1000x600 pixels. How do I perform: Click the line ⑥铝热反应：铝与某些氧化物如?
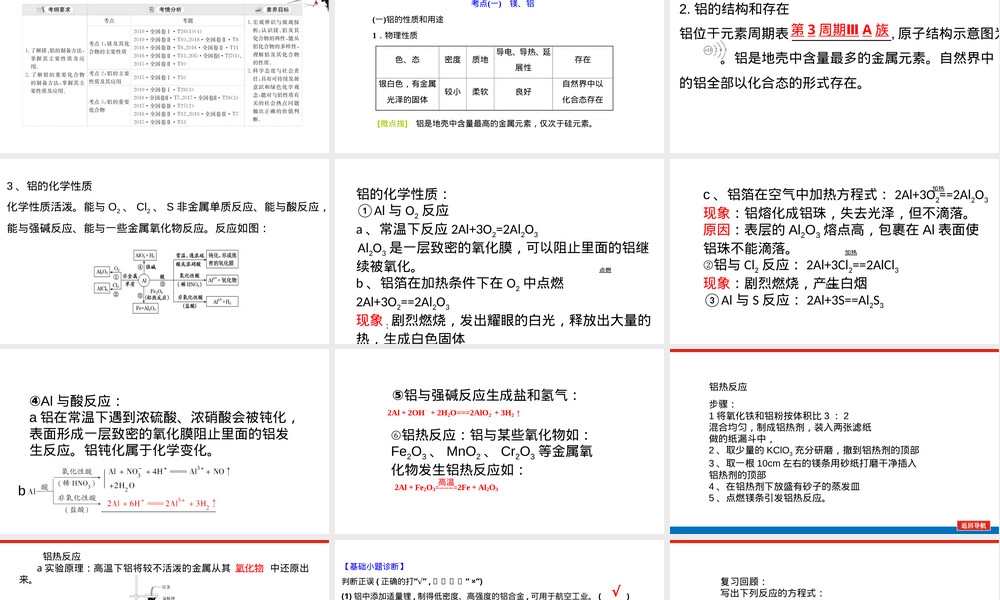click(491, 435)
